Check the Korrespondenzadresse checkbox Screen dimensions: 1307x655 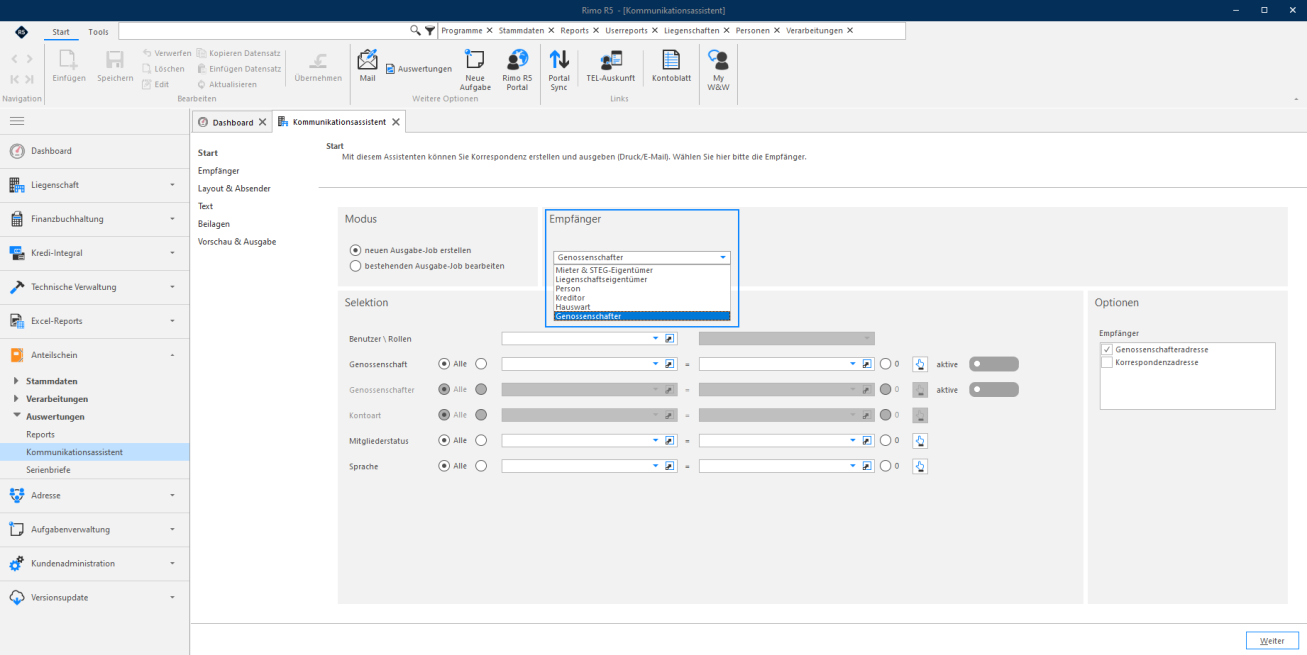[1106, 362]
